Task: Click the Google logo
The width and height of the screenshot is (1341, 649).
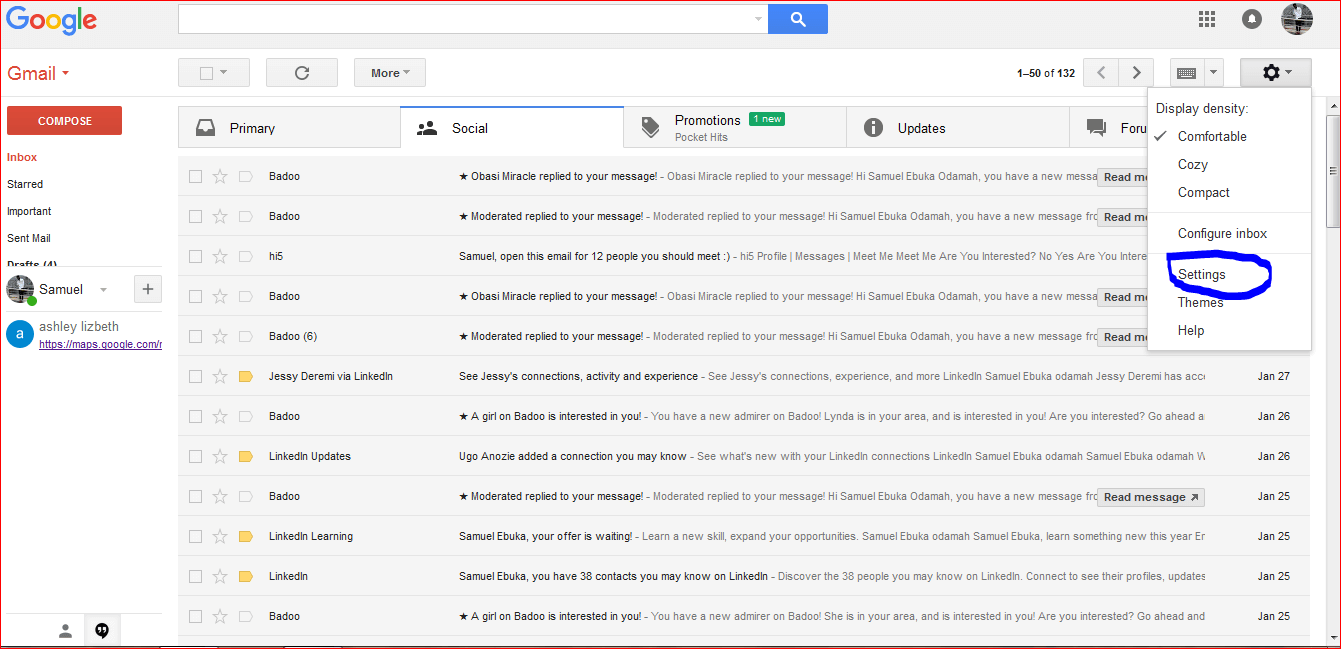Action: pos(52,20)
